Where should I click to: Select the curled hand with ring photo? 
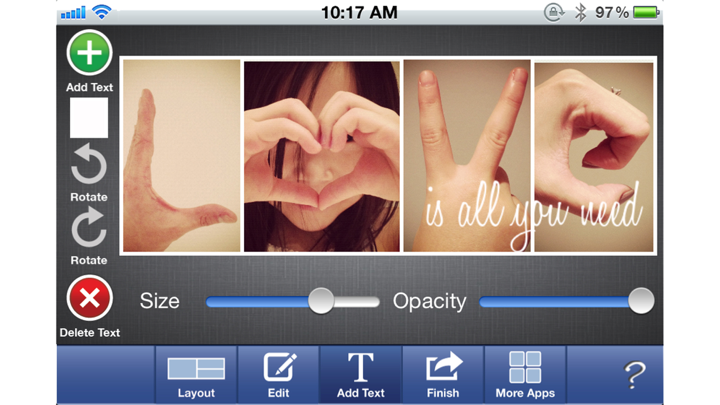594,157
